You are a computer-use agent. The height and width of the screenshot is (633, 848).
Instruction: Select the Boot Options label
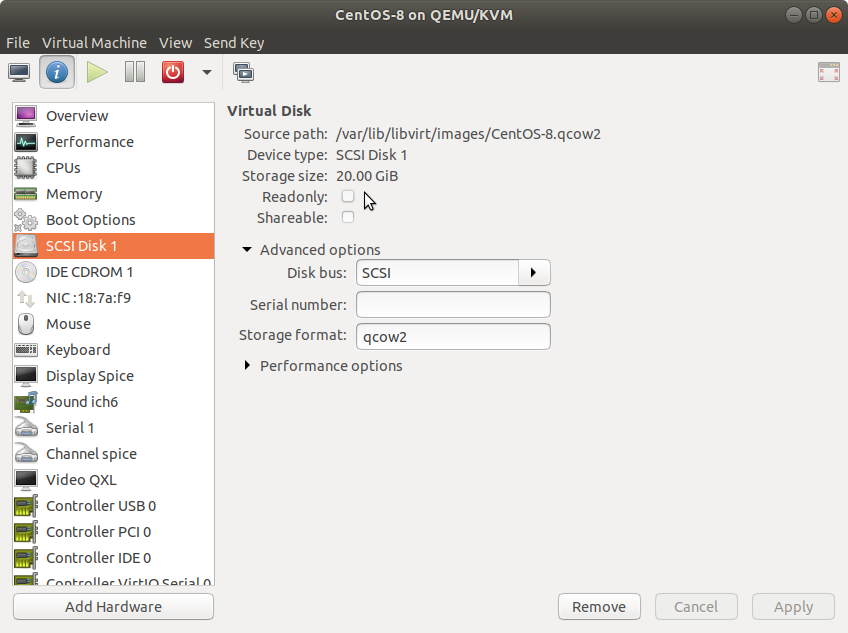click(91, 220)
